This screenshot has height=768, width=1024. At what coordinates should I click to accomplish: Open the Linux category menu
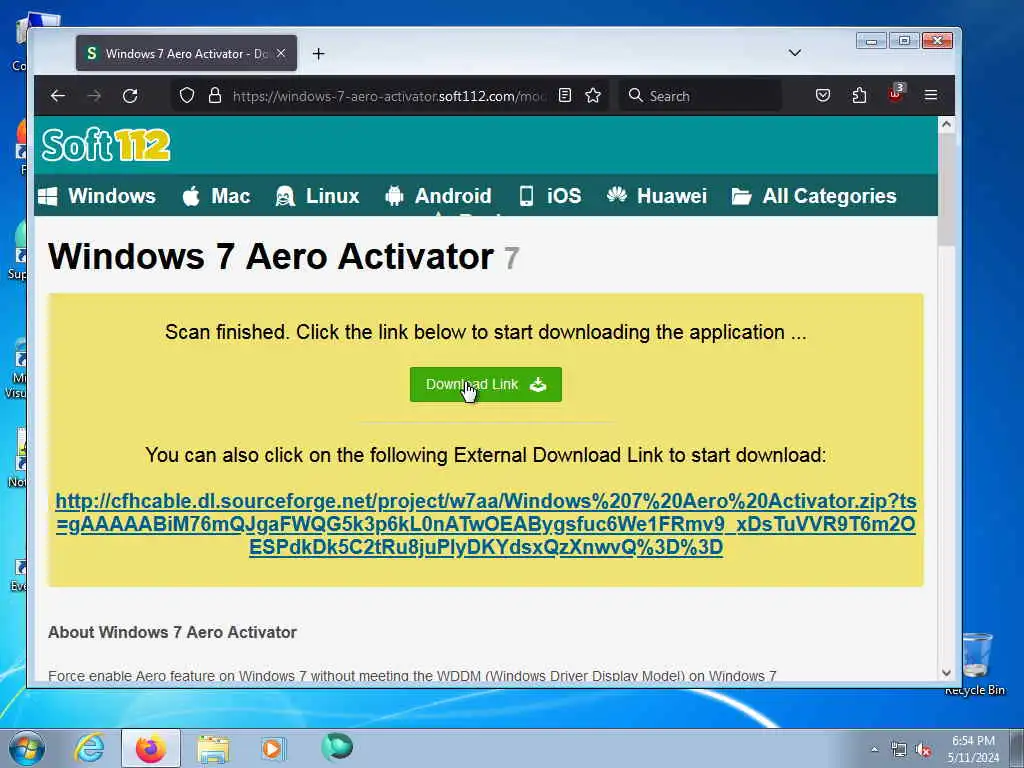coord(317,196)
